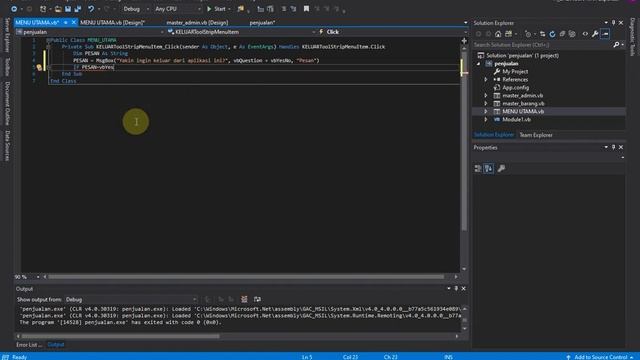Click Property Pages wrench in Properties panel

click(x=501, y=168)
